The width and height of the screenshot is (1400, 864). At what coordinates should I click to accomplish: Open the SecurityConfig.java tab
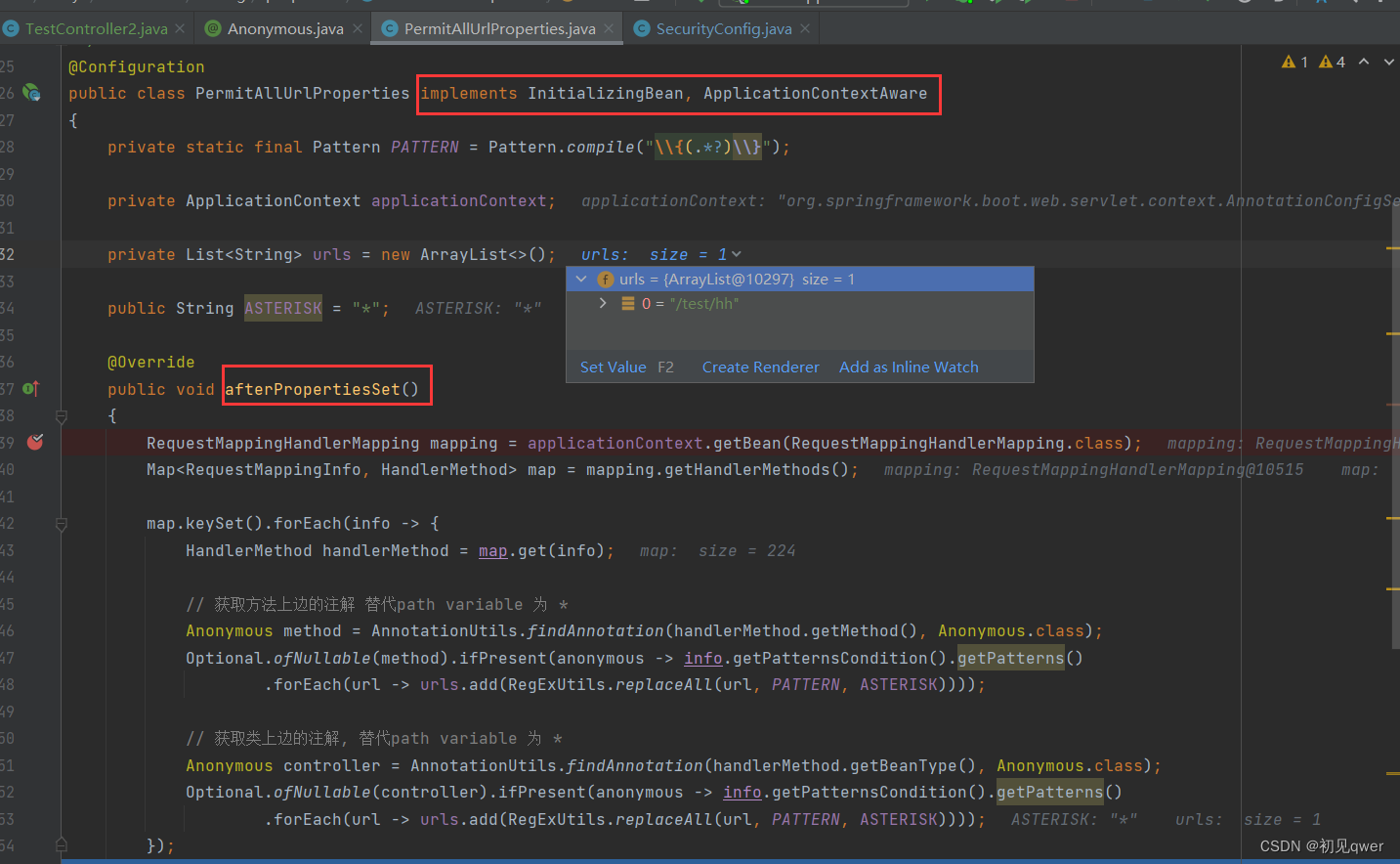point(724,29)
